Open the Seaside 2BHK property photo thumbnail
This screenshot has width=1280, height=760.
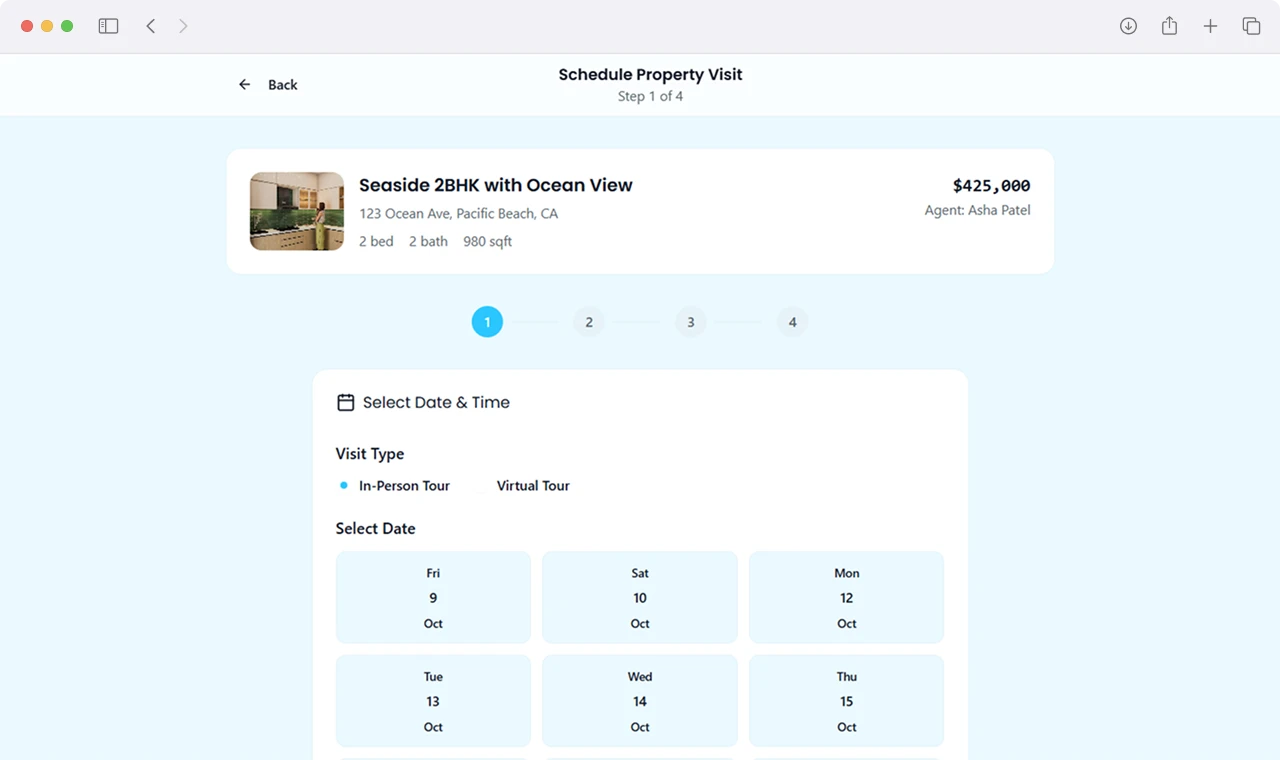tap(297, 211)
